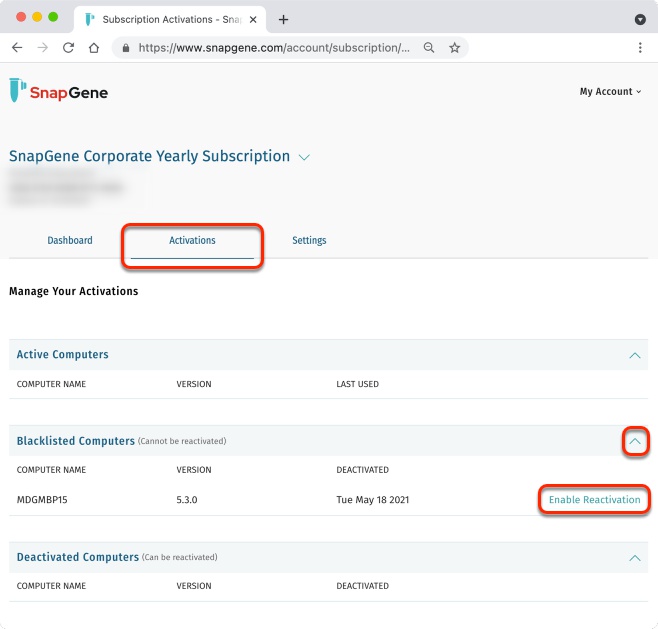The width and height of the screenshot is (658, 629).
Task: Click the Active Computers heading
Action: (x=63, y=355)
